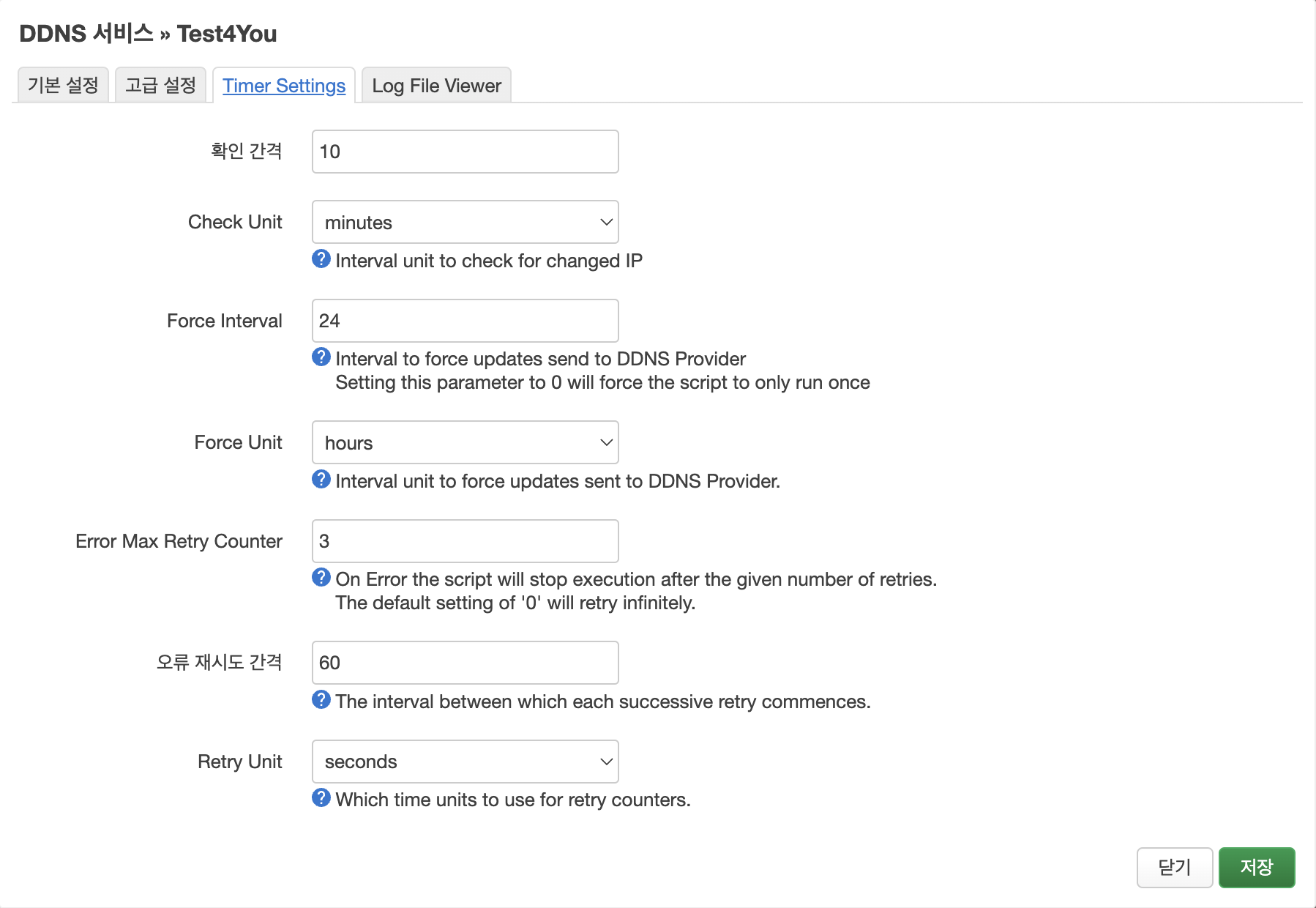
Task: Switch to the 고급 설정 tab
Action: tap(161, 85)
